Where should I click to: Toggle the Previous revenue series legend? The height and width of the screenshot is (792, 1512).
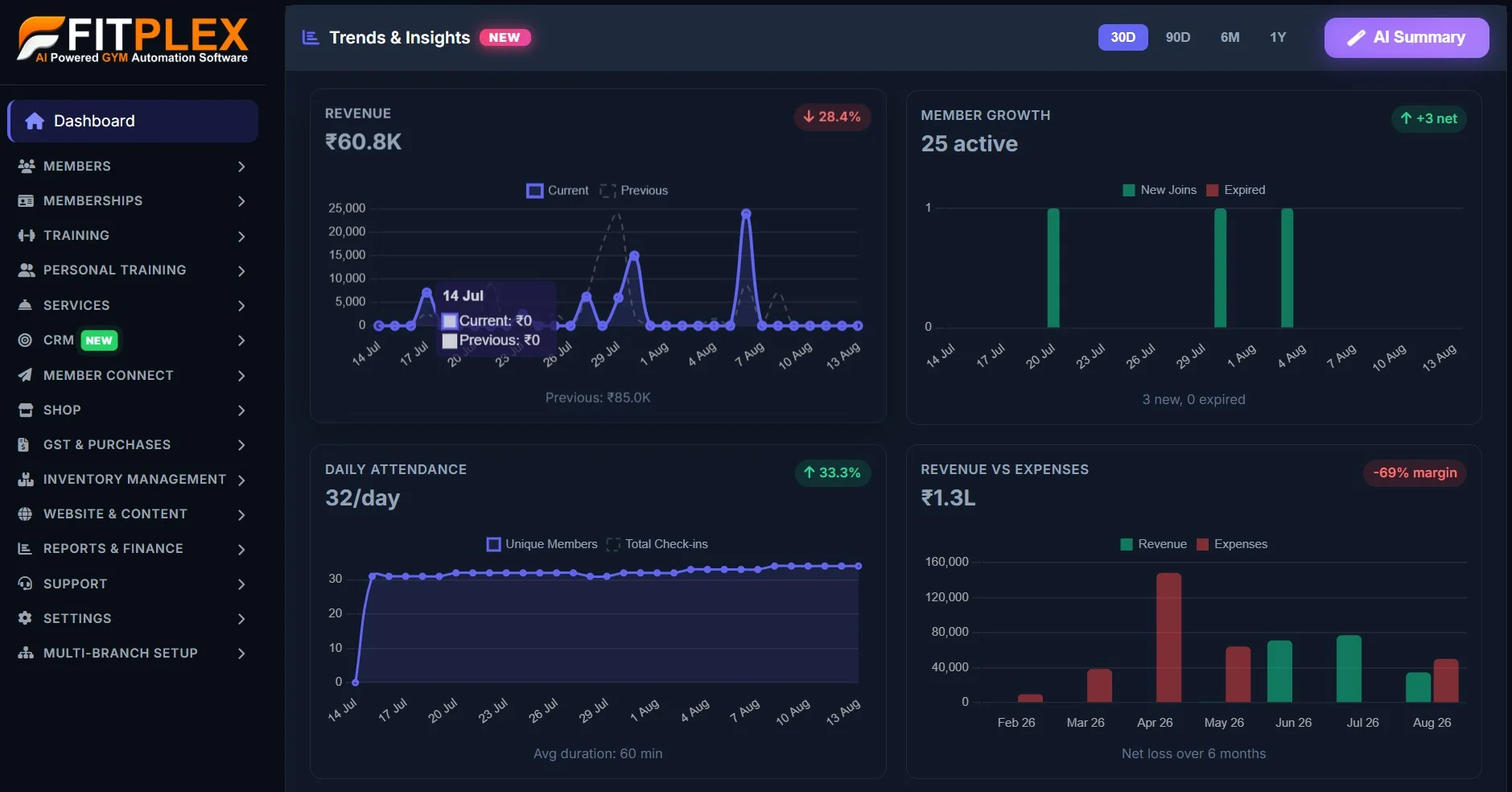tap(635, 191)
